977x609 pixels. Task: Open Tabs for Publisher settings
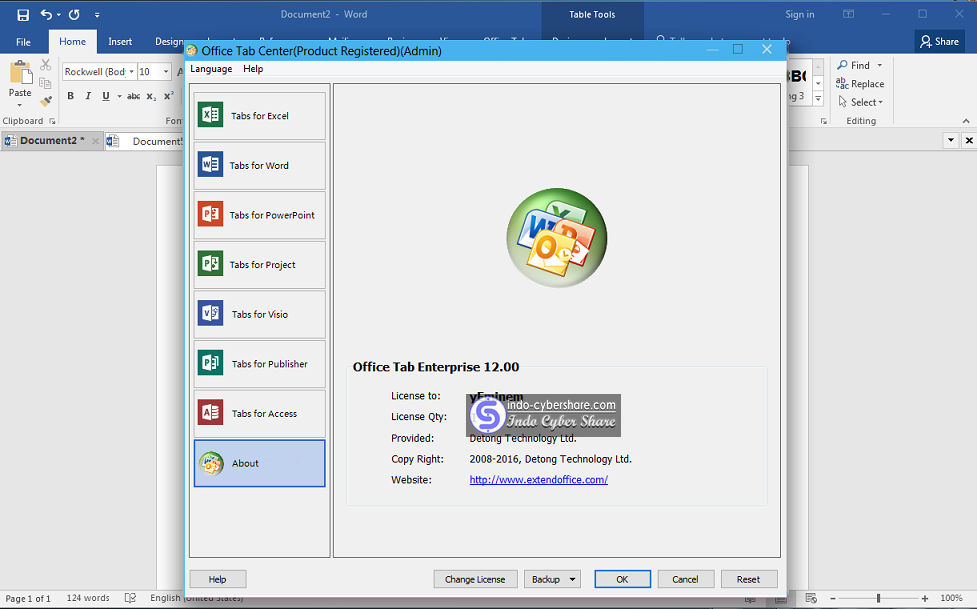point(259,364)
